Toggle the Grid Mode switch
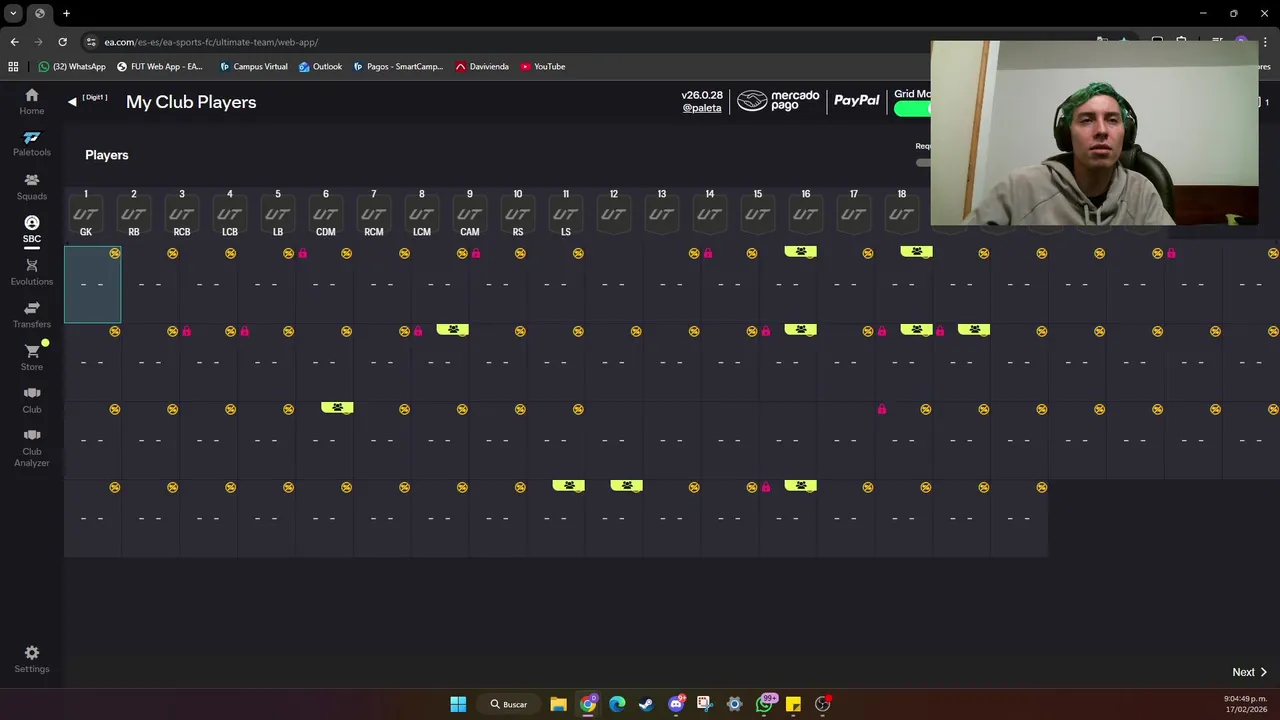1280x720 pixels. [x=912, y=109]
